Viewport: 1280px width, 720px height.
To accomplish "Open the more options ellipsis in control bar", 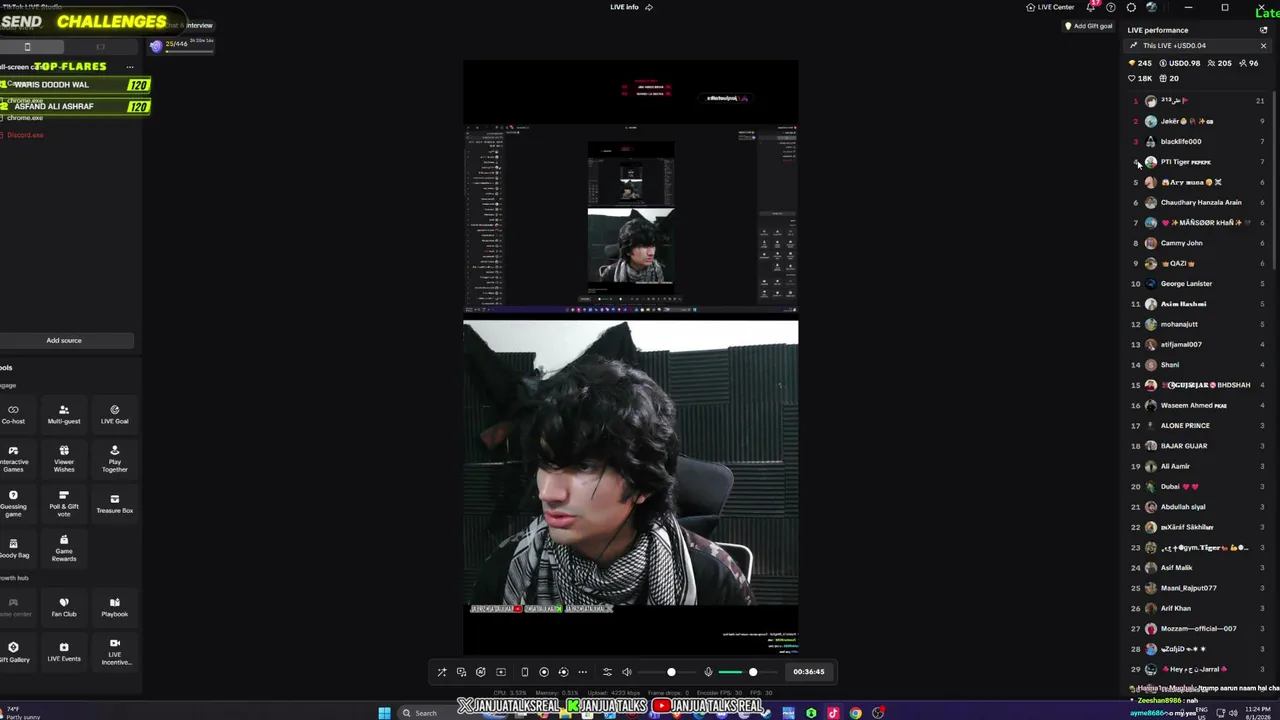I will click(582, 672).
